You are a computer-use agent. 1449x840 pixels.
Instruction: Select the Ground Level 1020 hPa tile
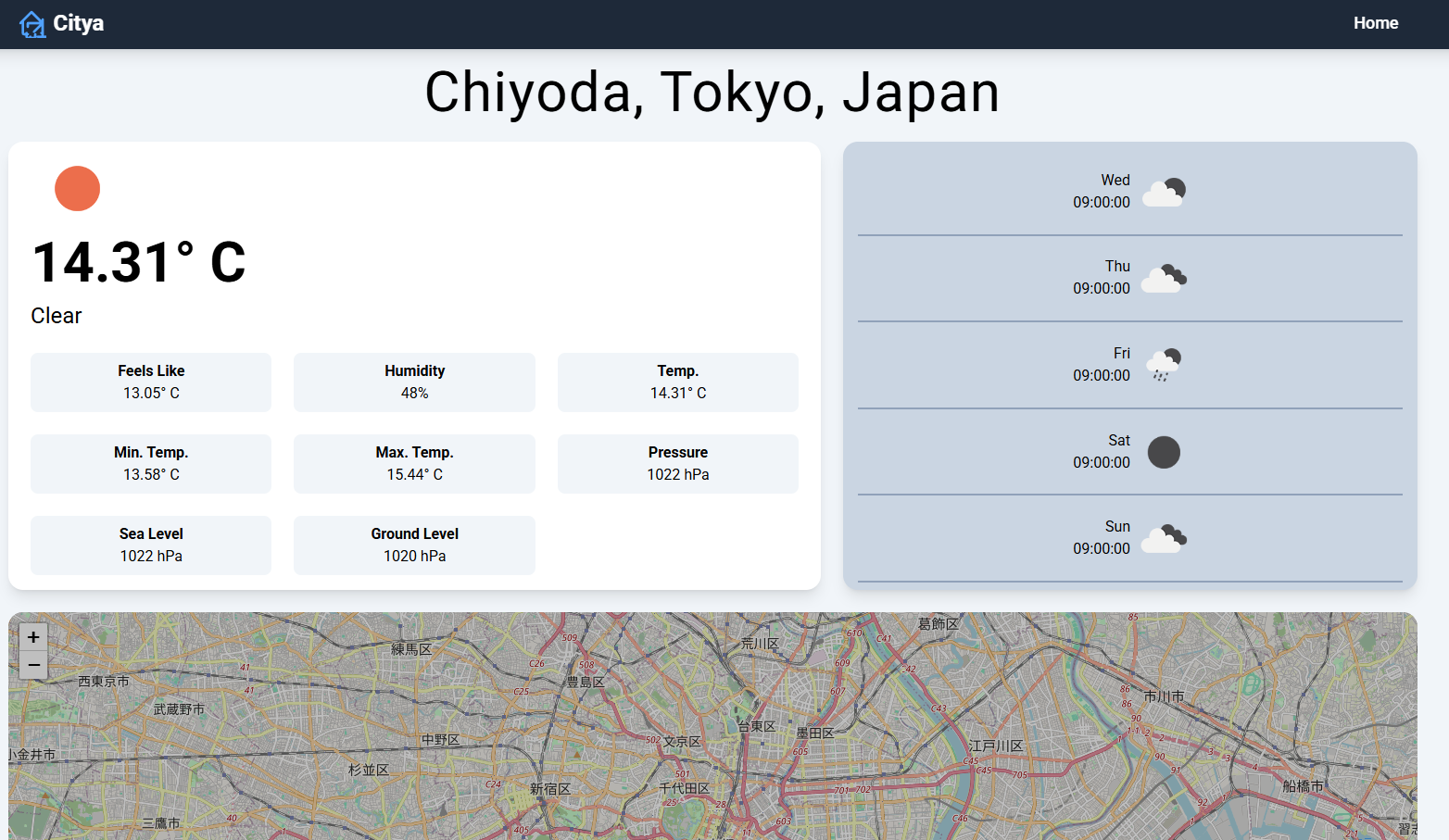pos(414,545)
